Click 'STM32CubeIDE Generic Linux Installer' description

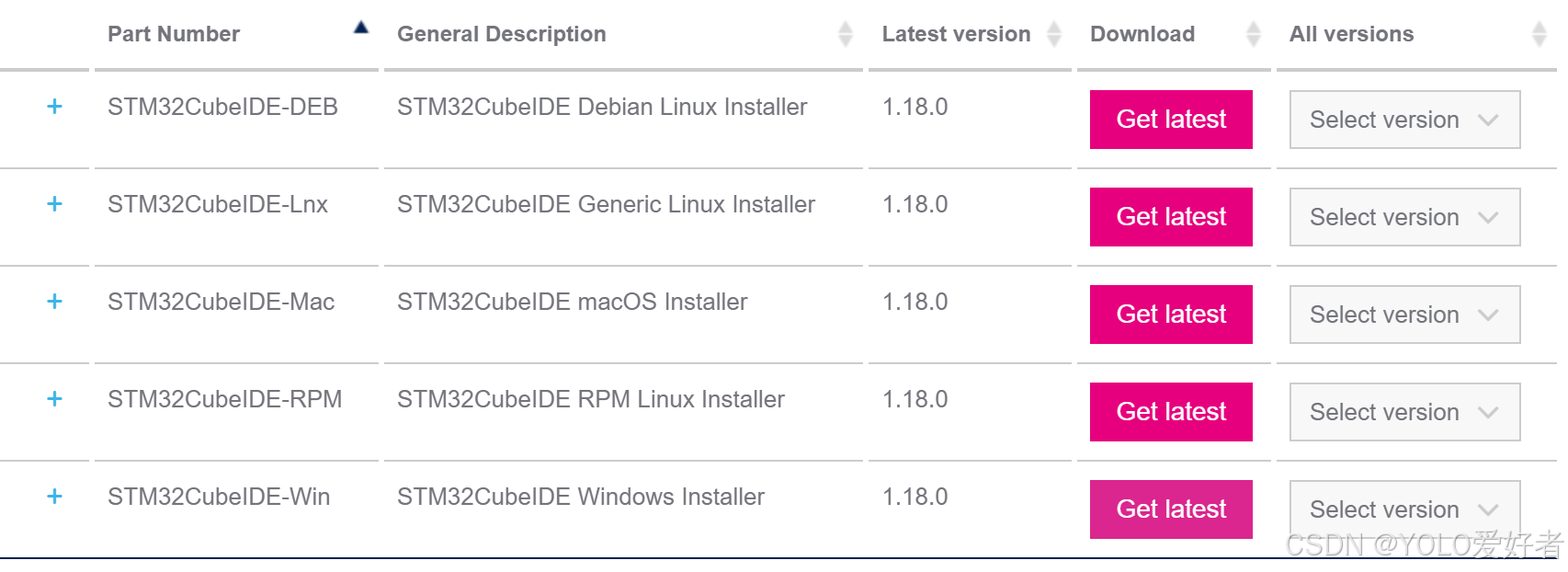click(606, 204)
